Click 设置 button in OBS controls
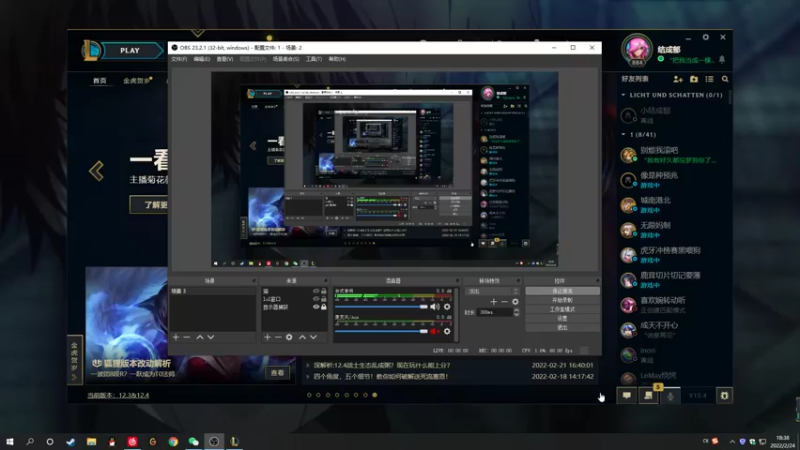Viewport: 800px width, 450px height. [562, 318]
